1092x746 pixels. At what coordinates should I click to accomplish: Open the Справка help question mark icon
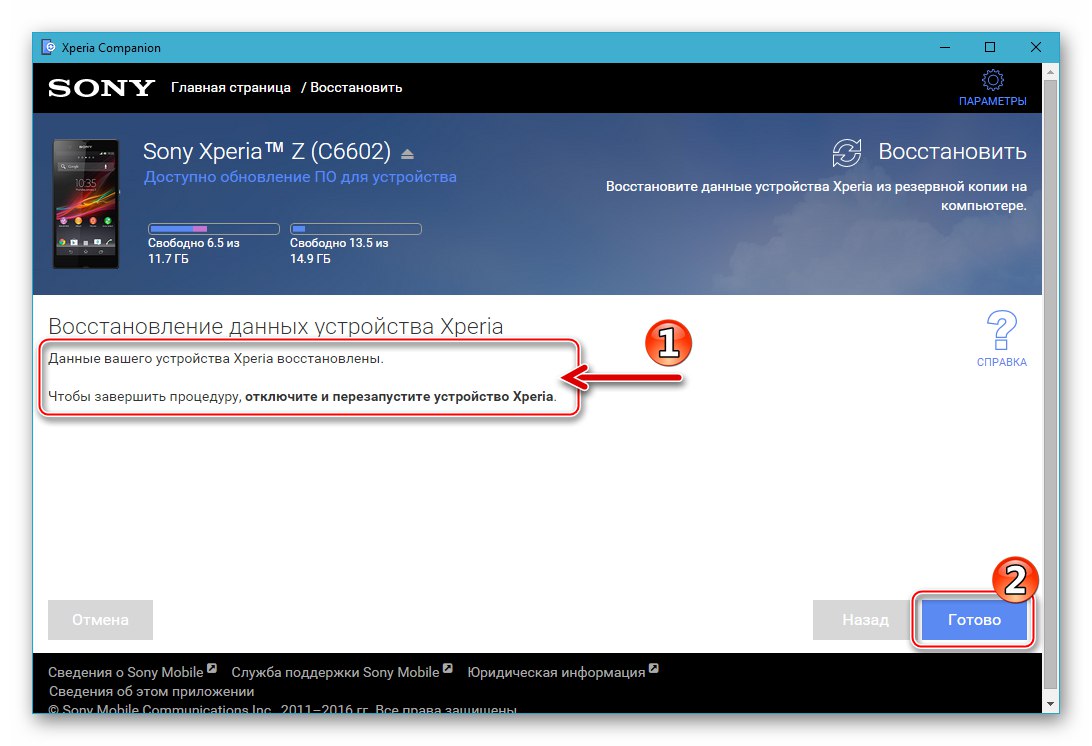pos(1001,330)
